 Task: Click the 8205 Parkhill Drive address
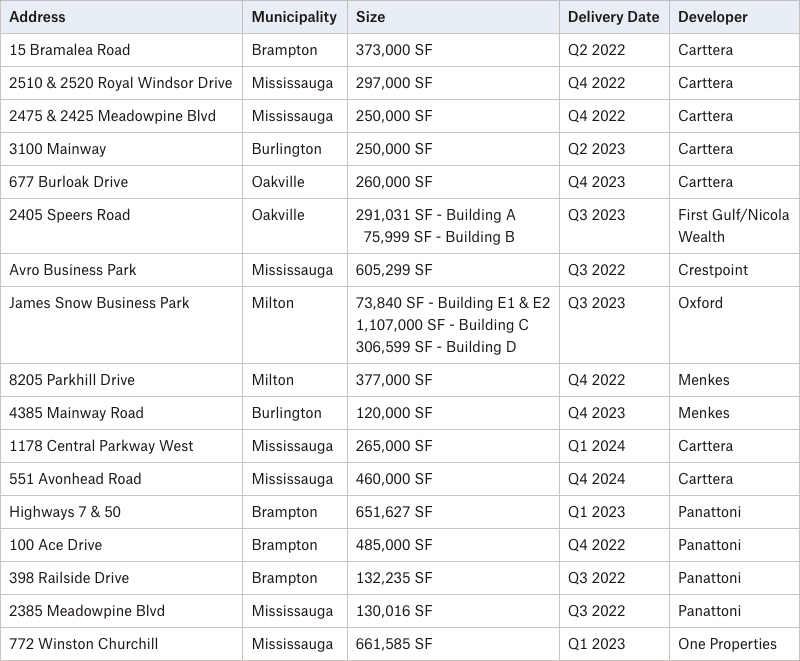(x=72, y=380)
